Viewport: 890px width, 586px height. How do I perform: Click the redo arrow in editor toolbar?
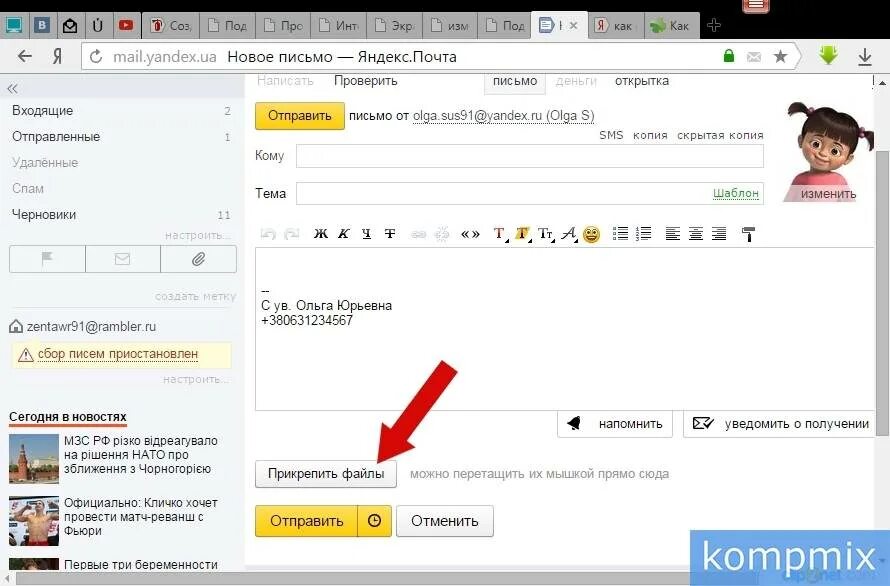[x=291, y=233]
